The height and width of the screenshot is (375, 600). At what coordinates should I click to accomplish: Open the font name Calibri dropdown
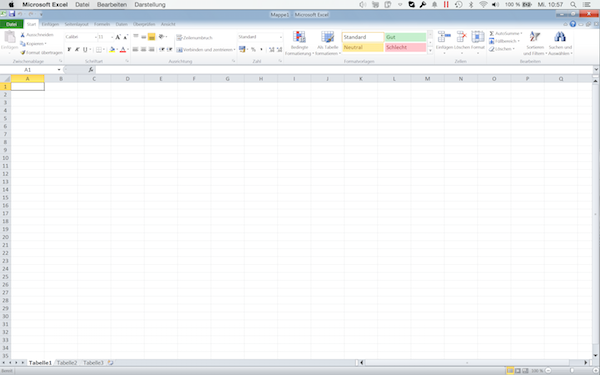[x=96, y=37]
